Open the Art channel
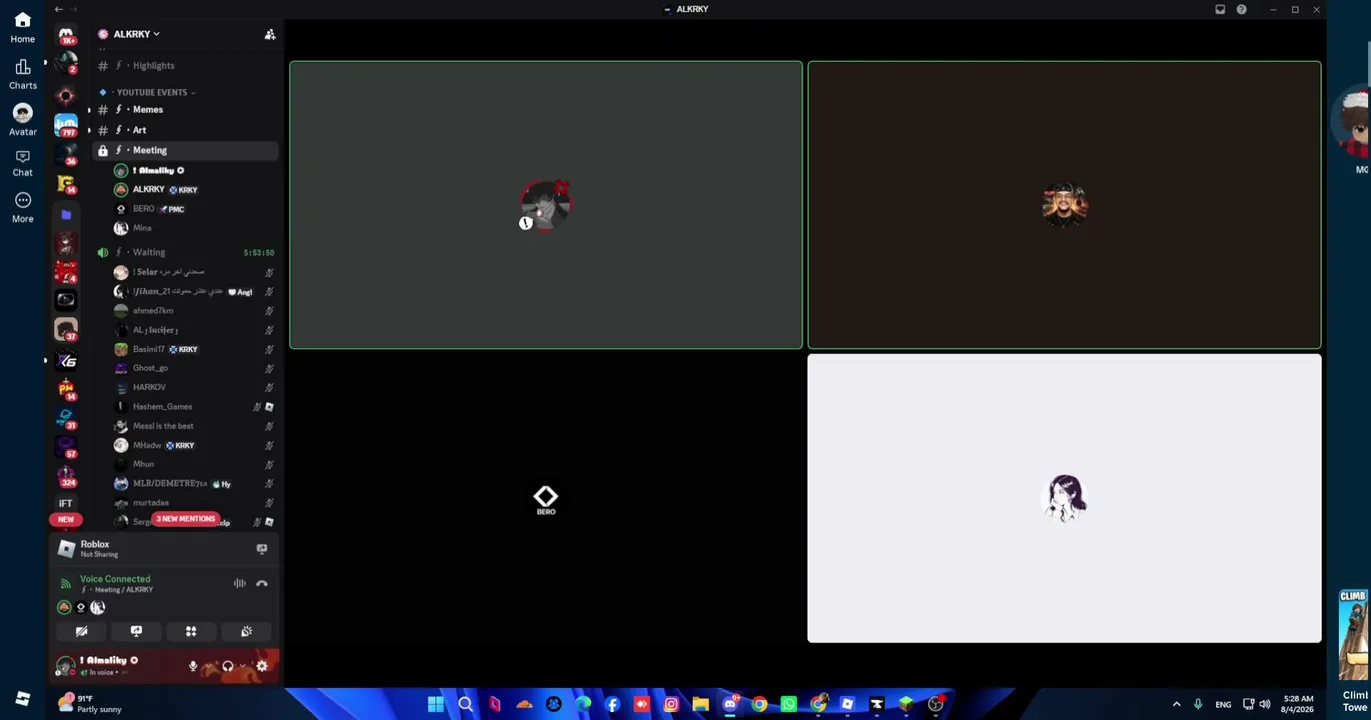The height and width of the screenshot is (720, 1371). click(186, 130)
